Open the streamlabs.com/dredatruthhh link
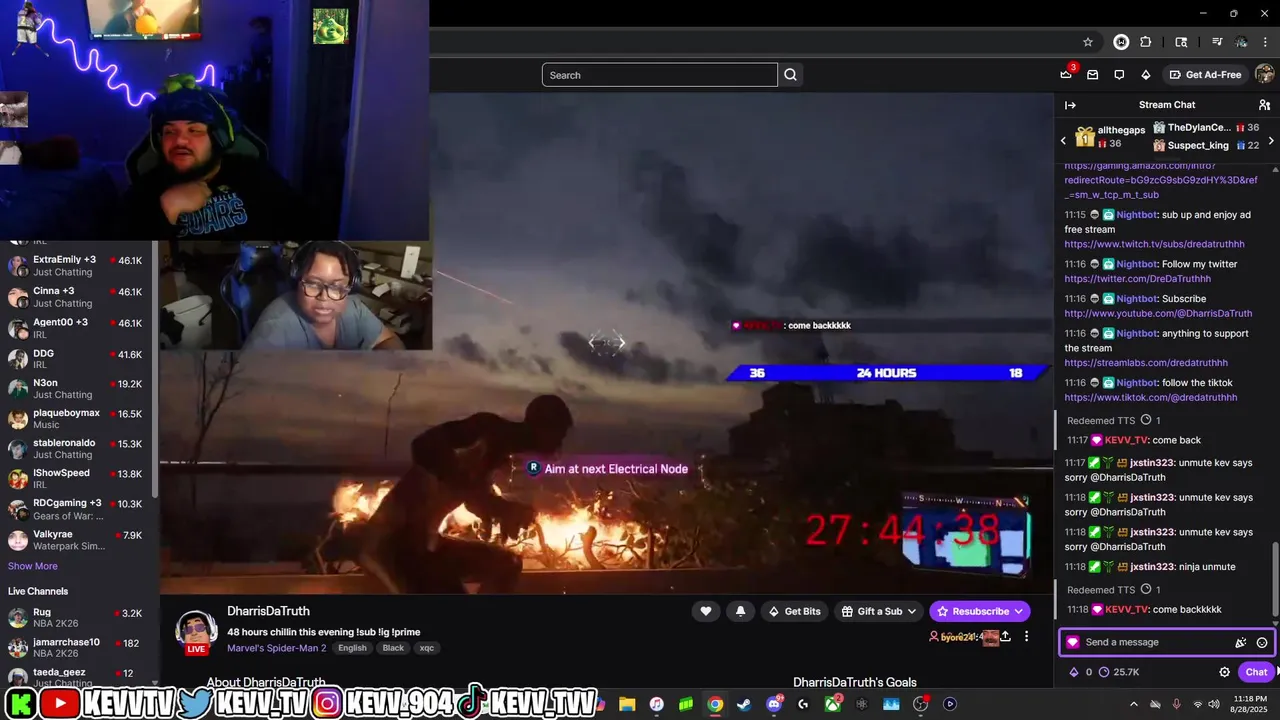This screenshot has height=720, width=1280. tap(1146, 363)
